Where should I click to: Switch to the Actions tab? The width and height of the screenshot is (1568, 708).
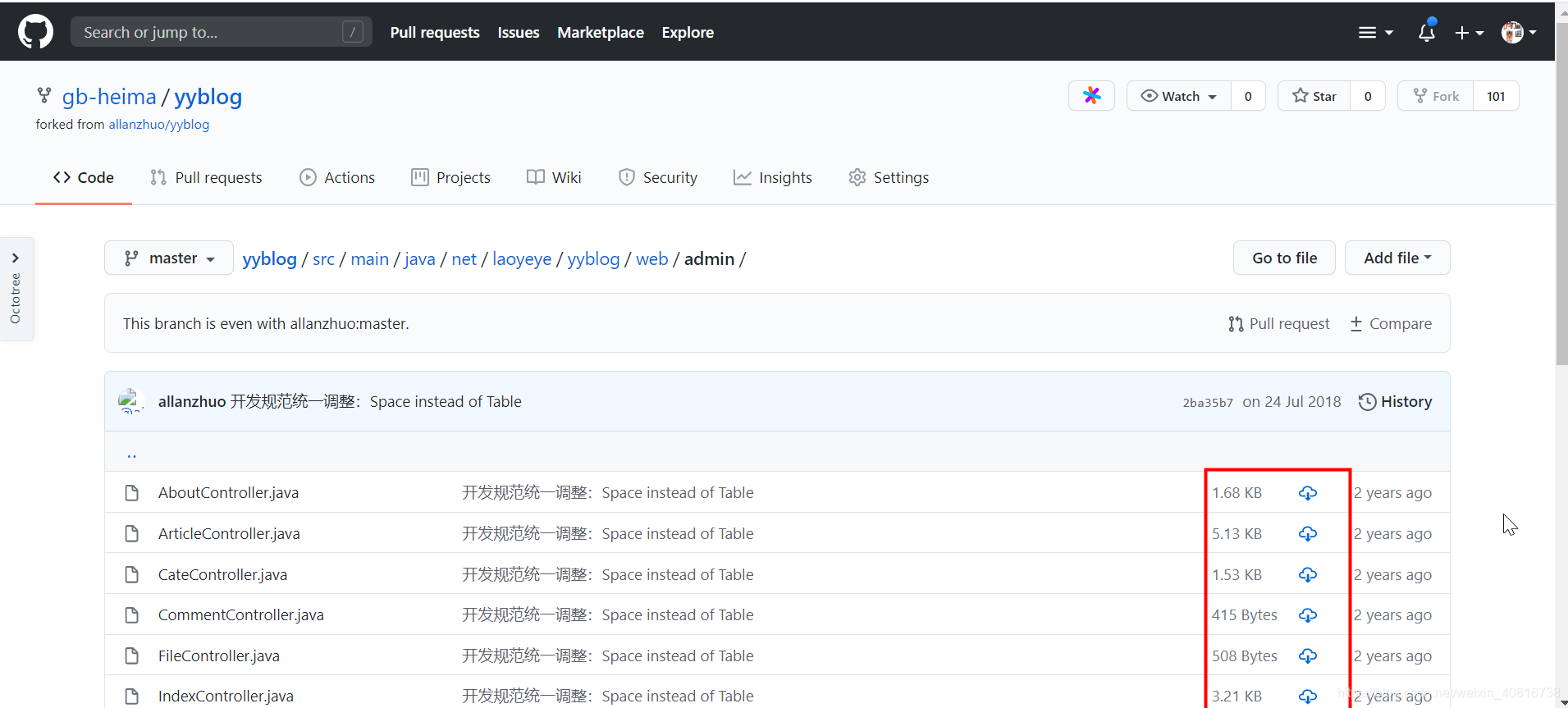pos(337,177)
